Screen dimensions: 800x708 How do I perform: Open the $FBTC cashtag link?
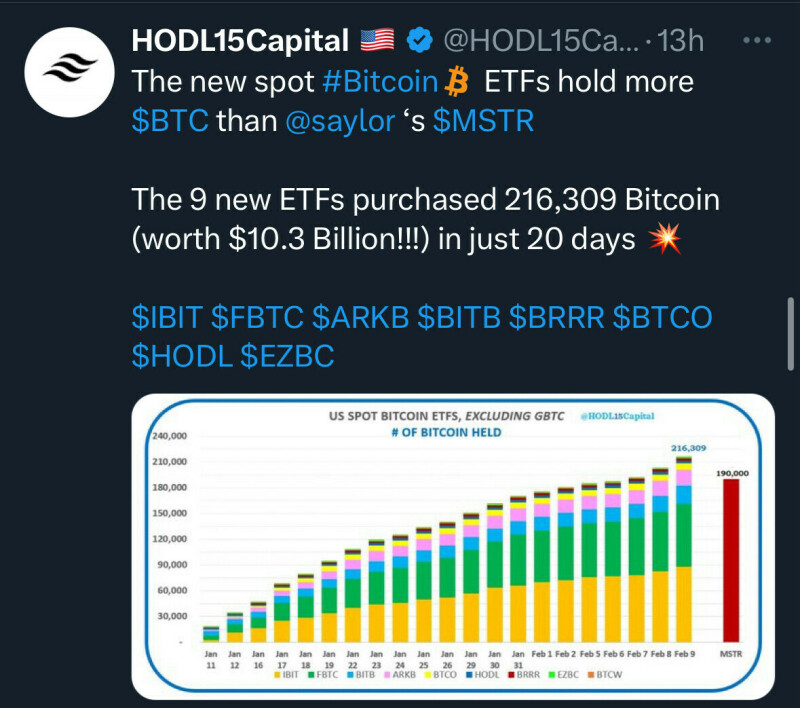(257, 317)
